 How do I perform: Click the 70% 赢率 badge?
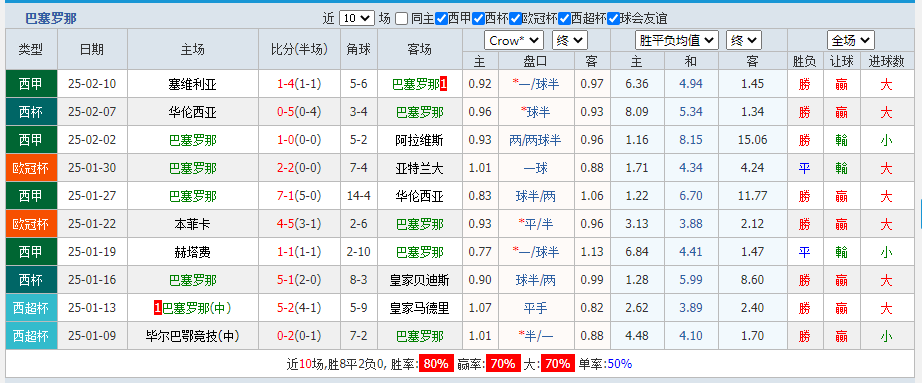503,364
